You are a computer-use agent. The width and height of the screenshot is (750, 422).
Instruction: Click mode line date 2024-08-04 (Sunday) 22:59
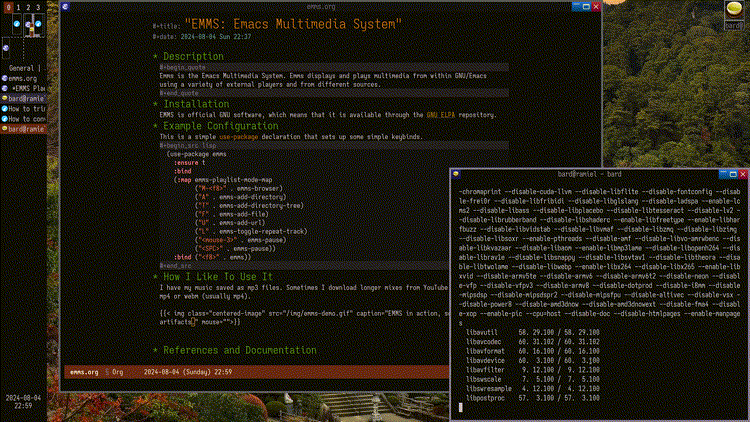click(x=188, y=372)
